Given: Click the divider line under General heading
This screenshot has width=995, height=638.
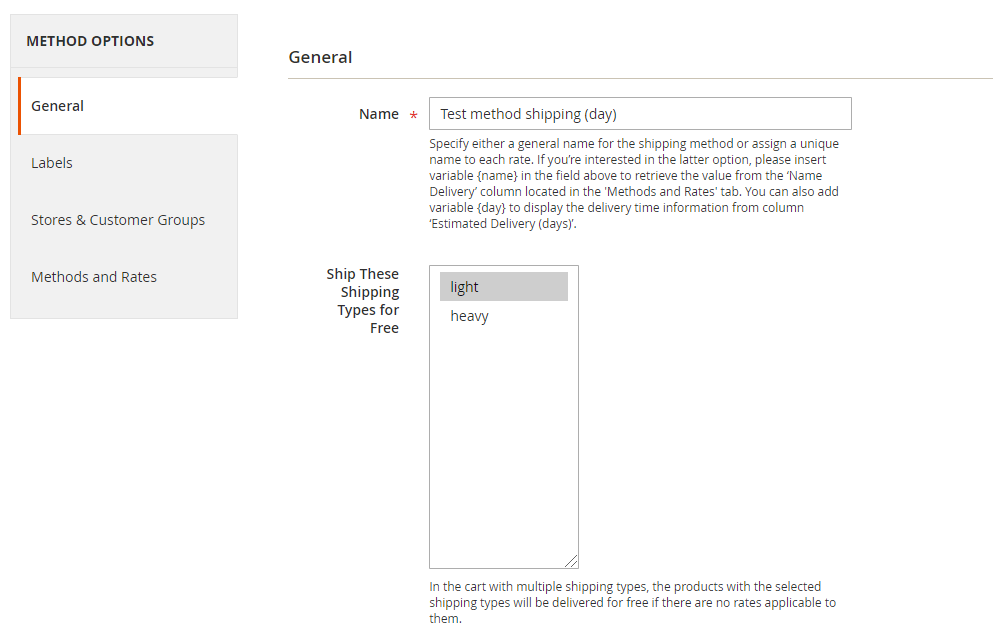Looking at the screenshot, I should coord(640,79).
